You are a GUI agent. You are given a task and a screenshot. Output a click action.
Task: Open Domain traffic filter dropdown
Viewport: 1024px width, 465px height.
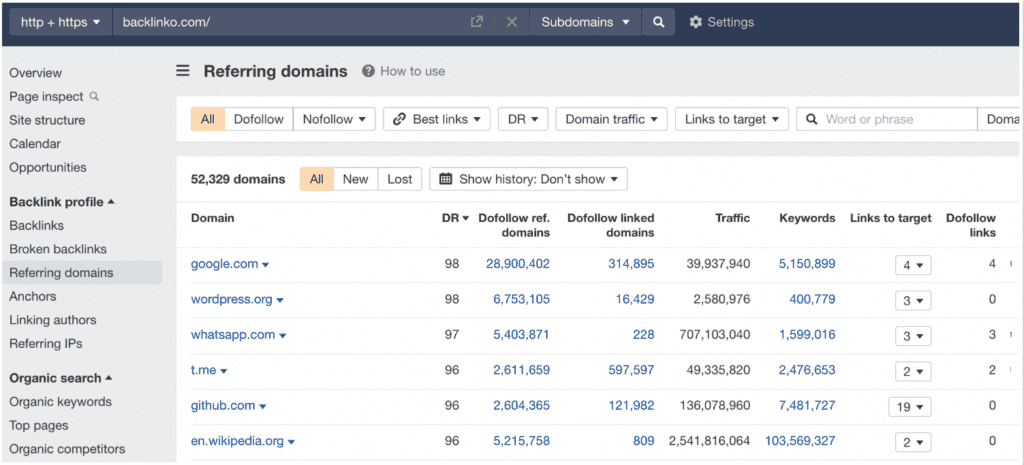(x=611, y=119)
